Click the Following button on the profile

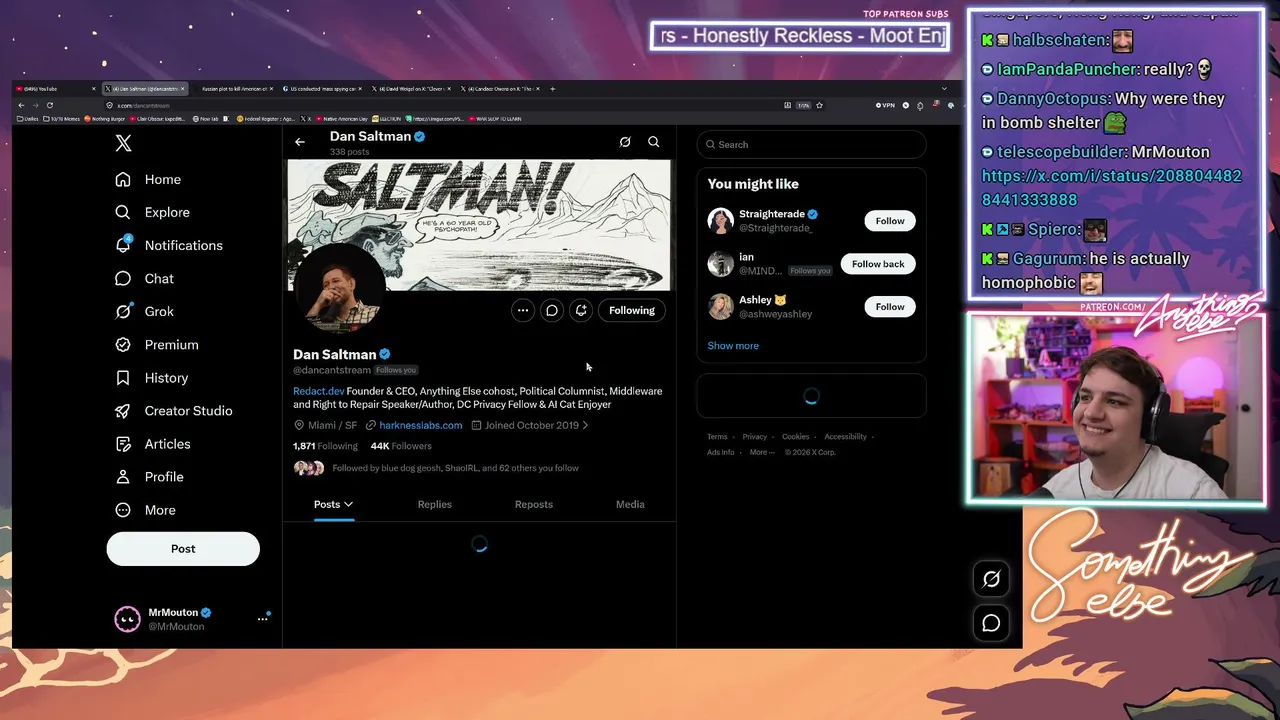pos(632,310)
